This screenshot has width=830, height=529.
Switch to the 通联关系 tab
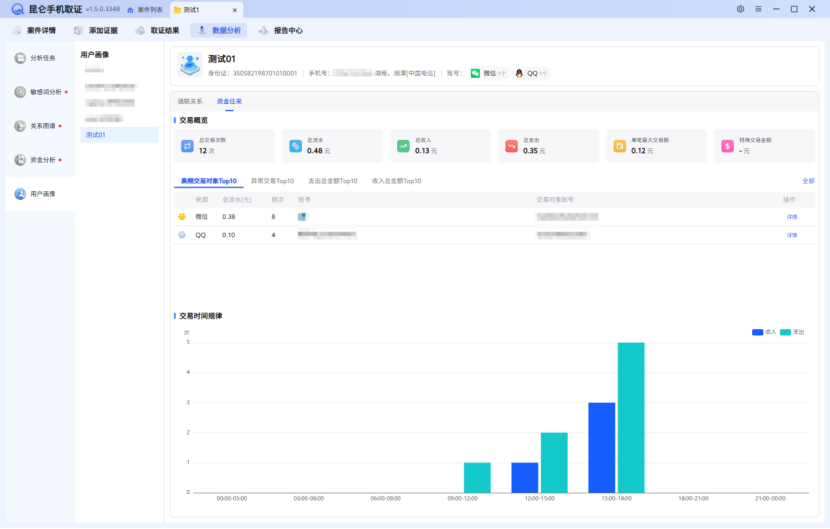click(190, 102)
